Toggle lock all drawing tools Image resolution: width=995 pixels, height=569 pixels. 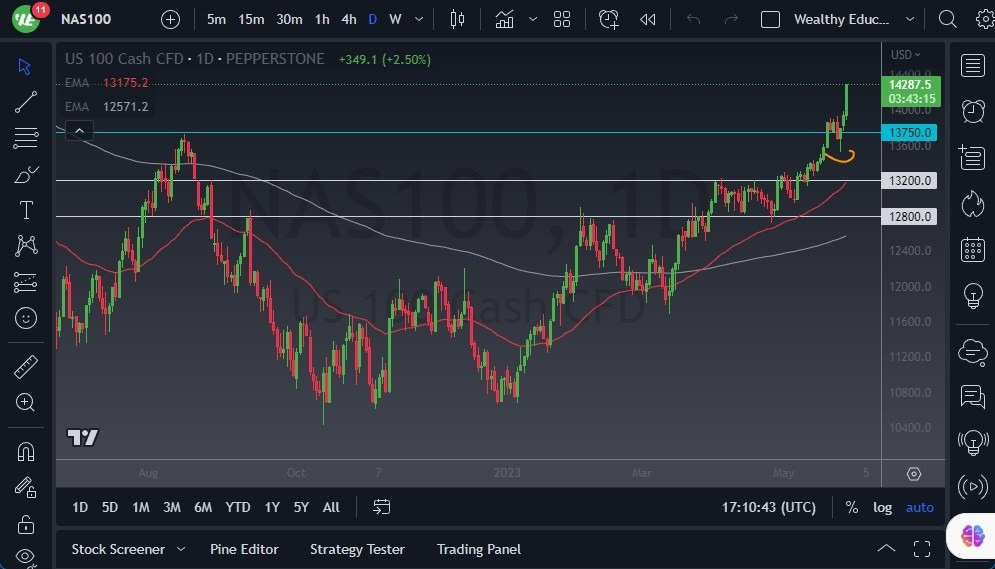26,524
